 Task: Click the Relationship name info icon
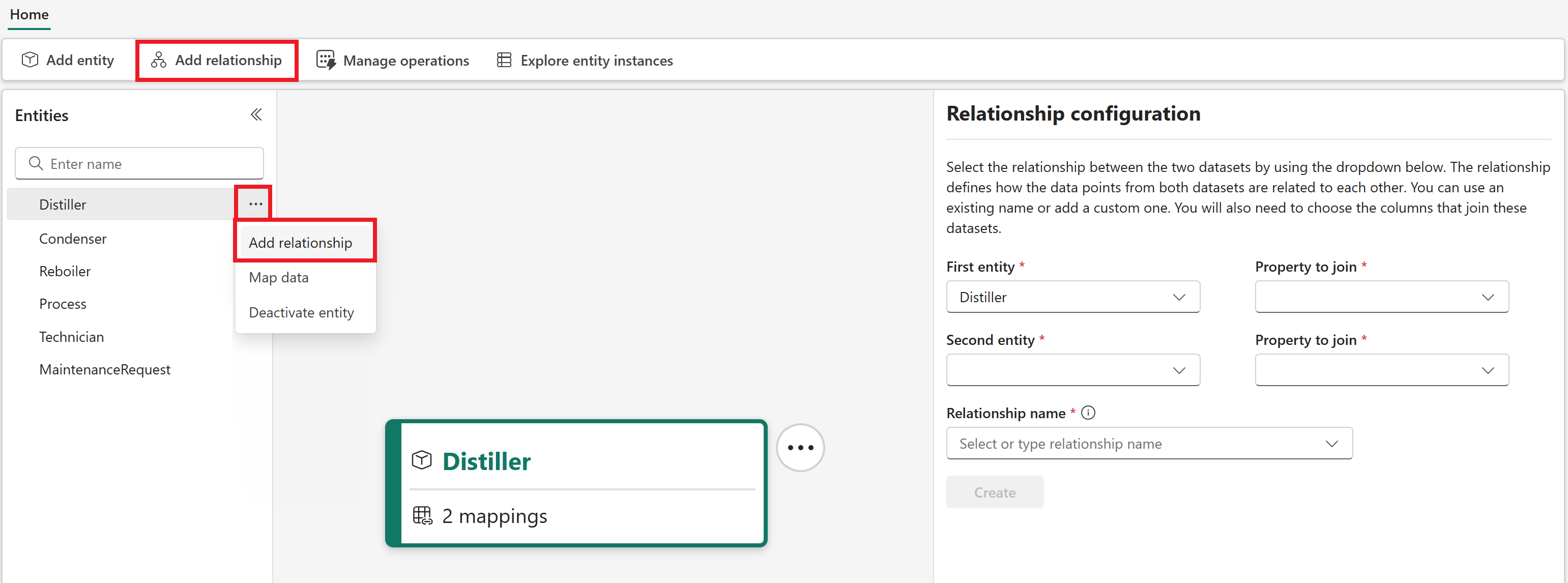pyautogui.click(x=1088, y=413)
